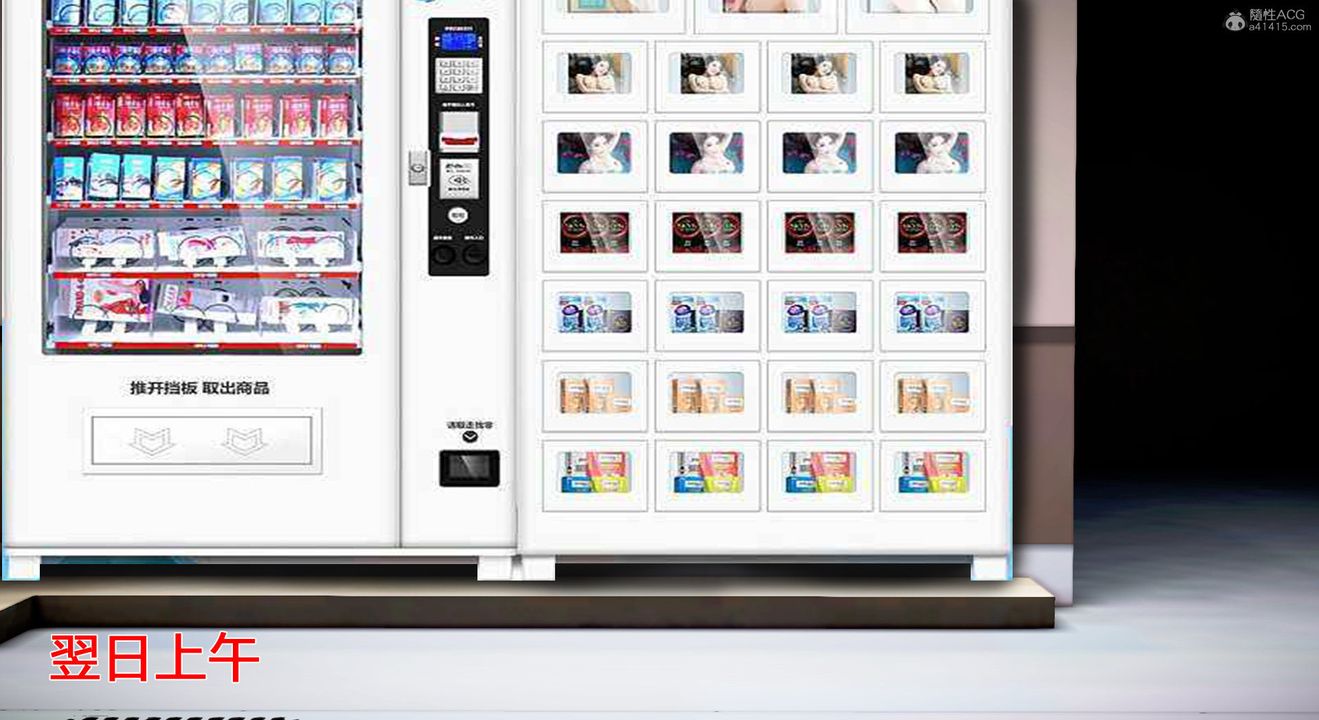
Task: Click the bill acceptor slot with red strip
Action: 459,128
